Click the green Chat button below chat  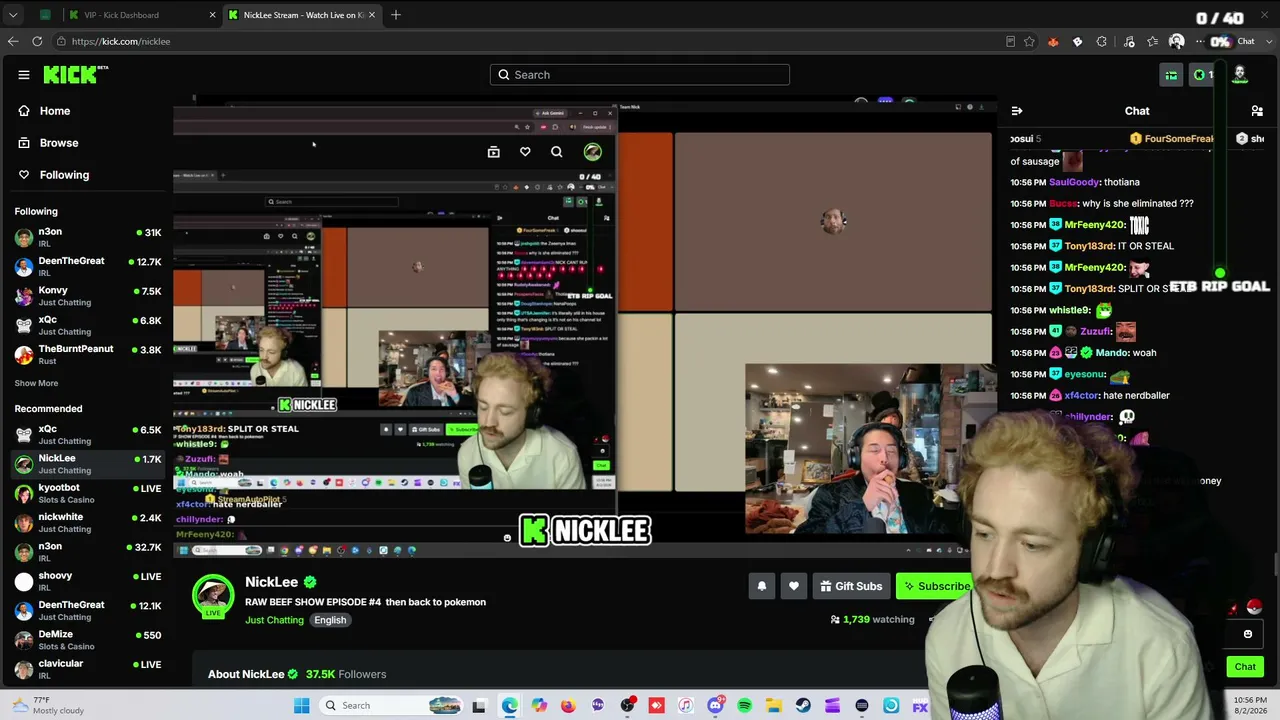point(1245,667)
